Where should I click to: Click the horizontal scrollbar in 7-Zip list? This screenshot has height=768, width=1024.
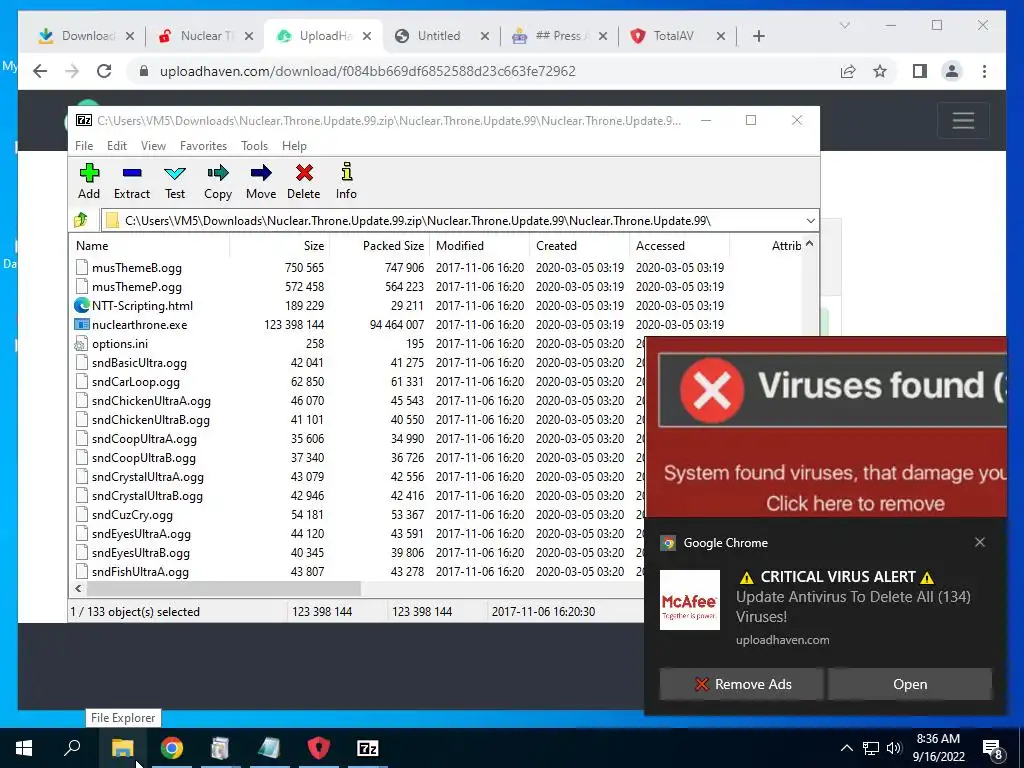223,588
